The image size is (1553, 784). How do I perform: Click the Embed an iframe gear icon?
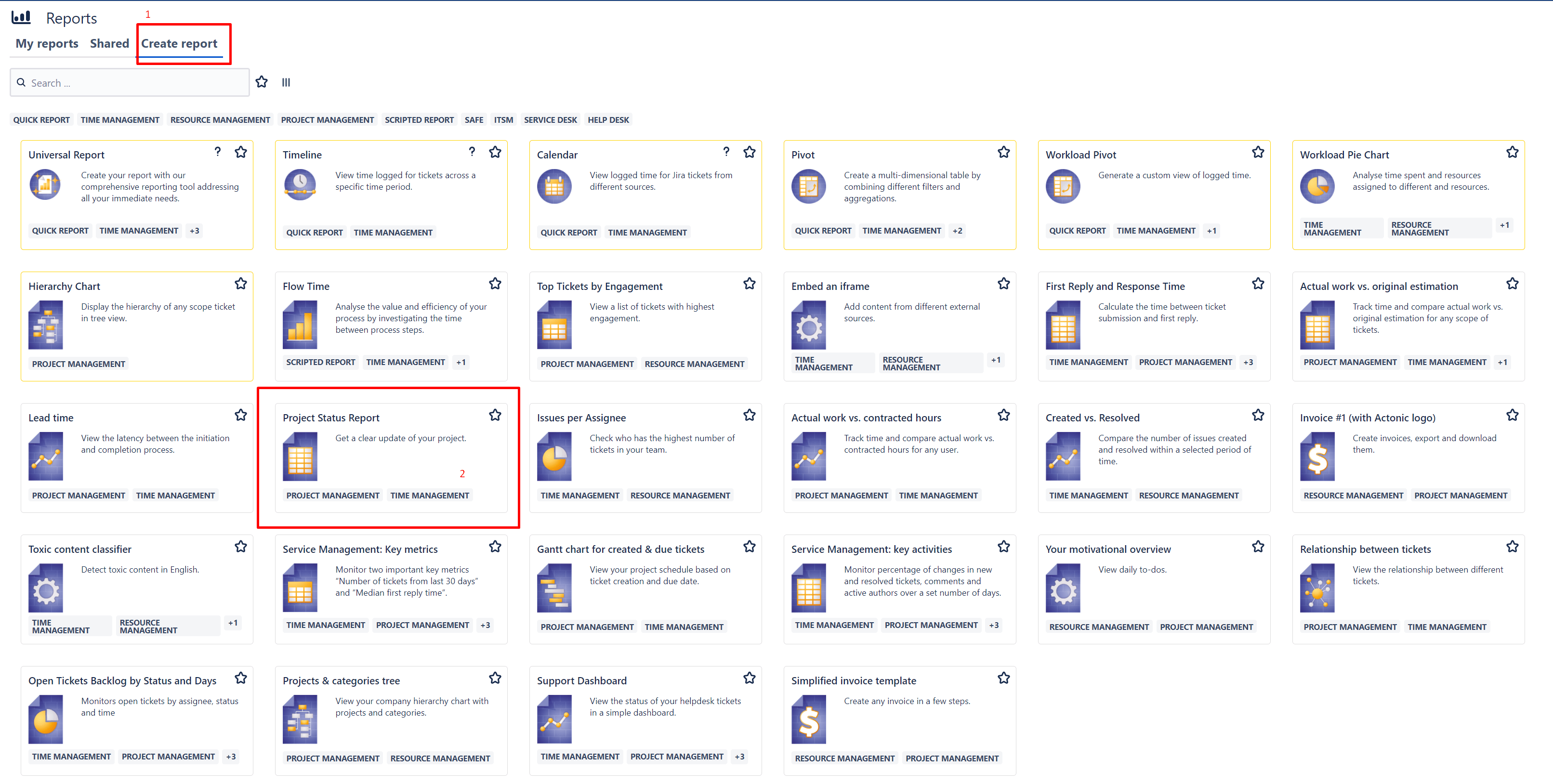pos(809,326)
